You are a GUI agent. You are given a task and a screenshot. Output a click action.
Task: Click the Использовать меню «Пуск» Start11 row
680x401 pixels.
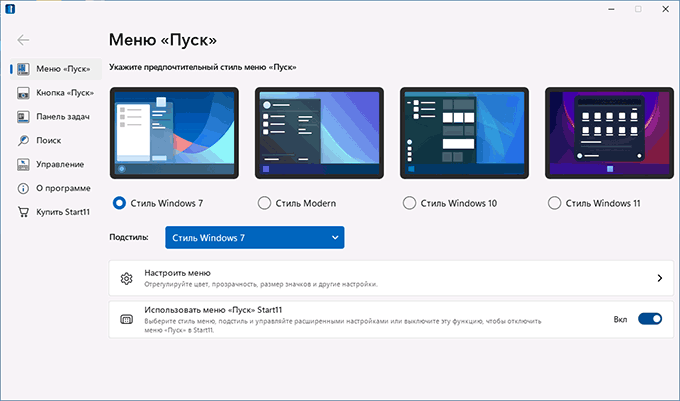coord(391,319)
